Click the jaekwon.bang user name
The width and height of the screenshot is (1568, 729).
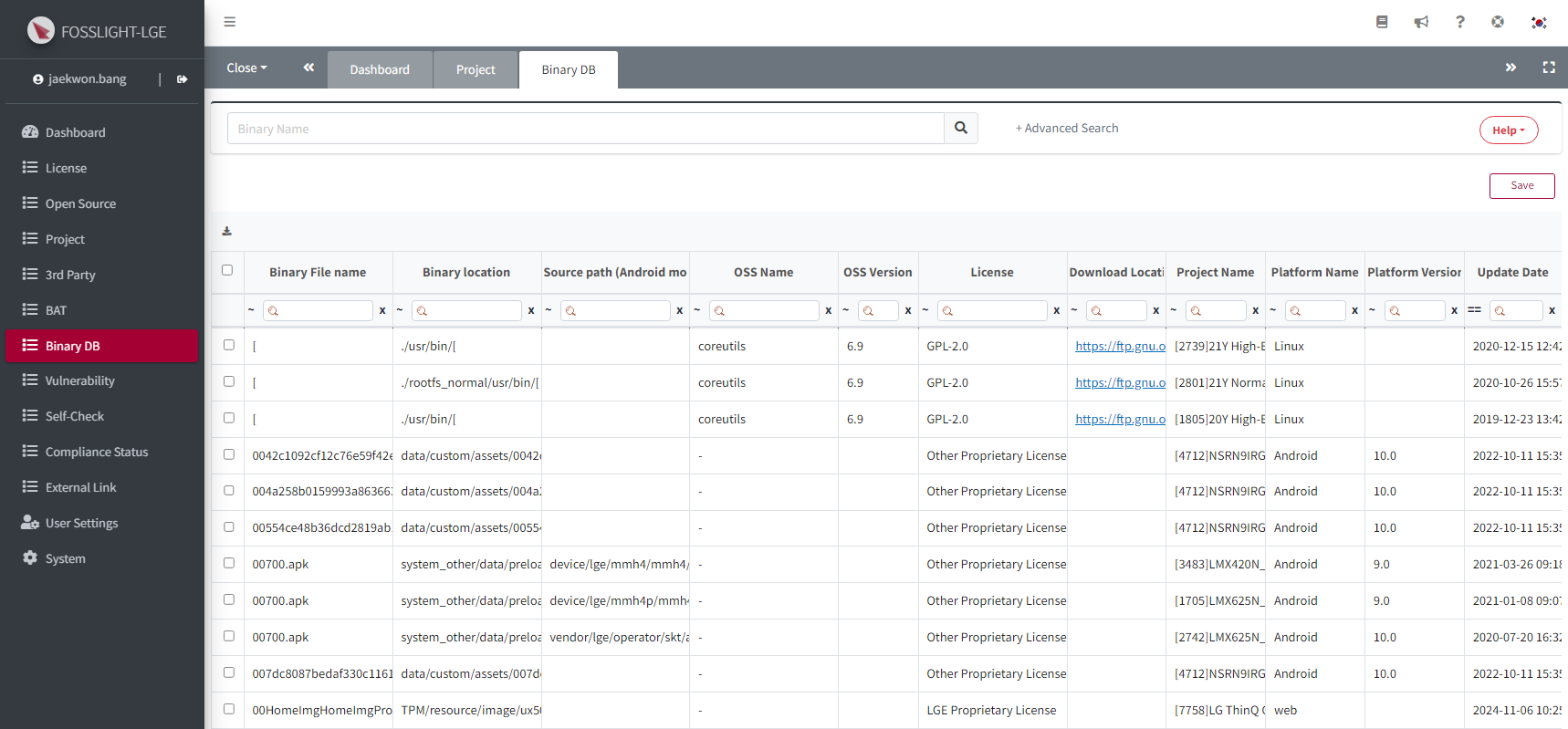pyautogui.click(x=88, y=79)
